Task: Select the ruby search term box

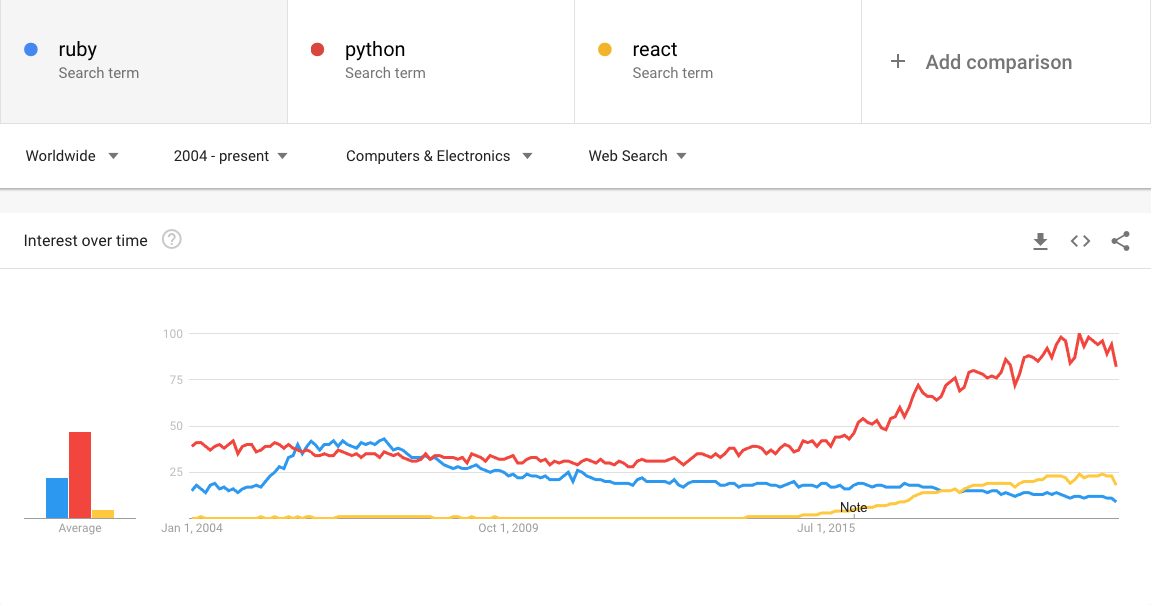Action: click(144, 61)
